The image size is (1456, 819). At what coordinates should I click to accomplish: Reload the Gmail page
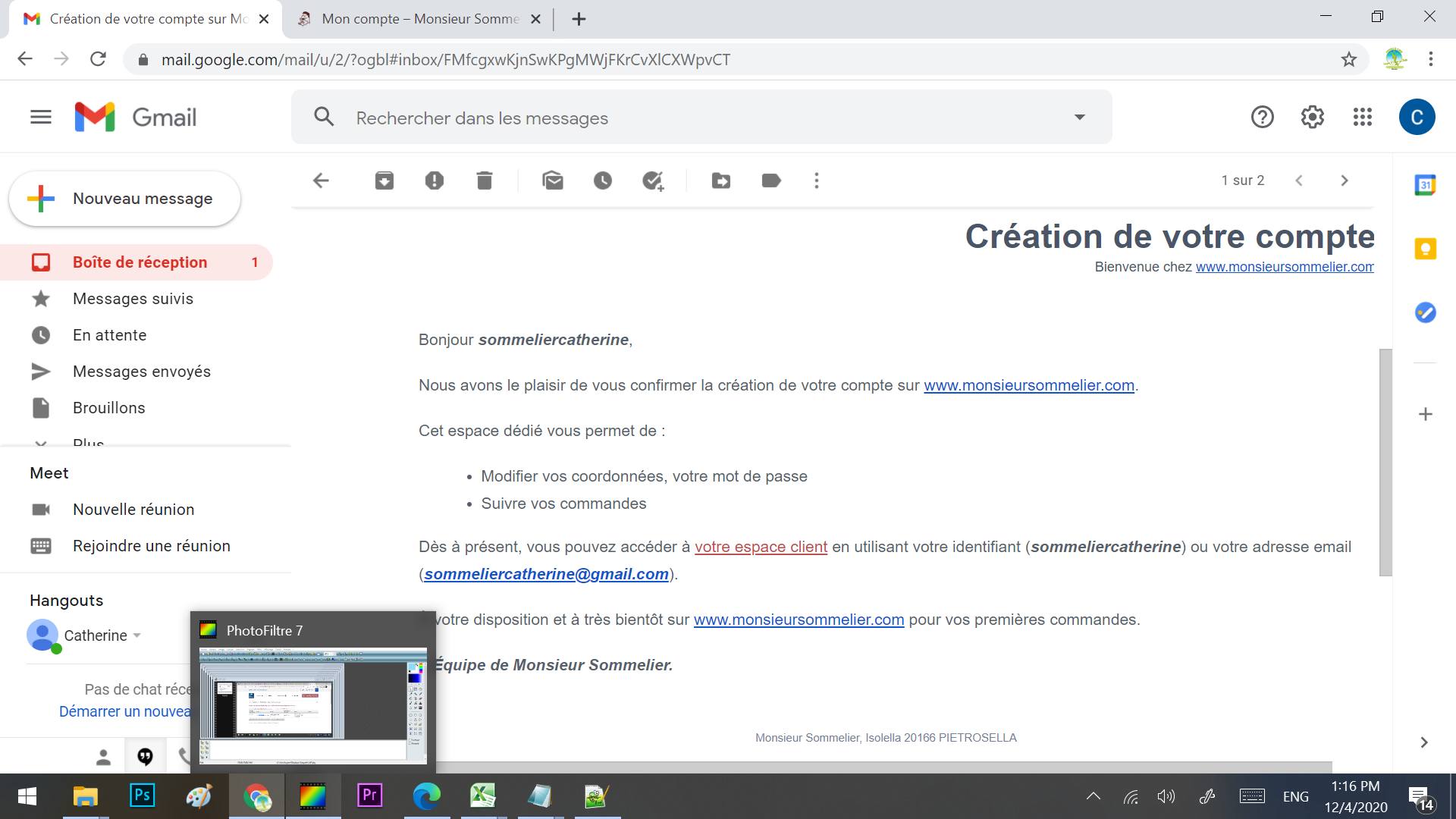point(98,59)
